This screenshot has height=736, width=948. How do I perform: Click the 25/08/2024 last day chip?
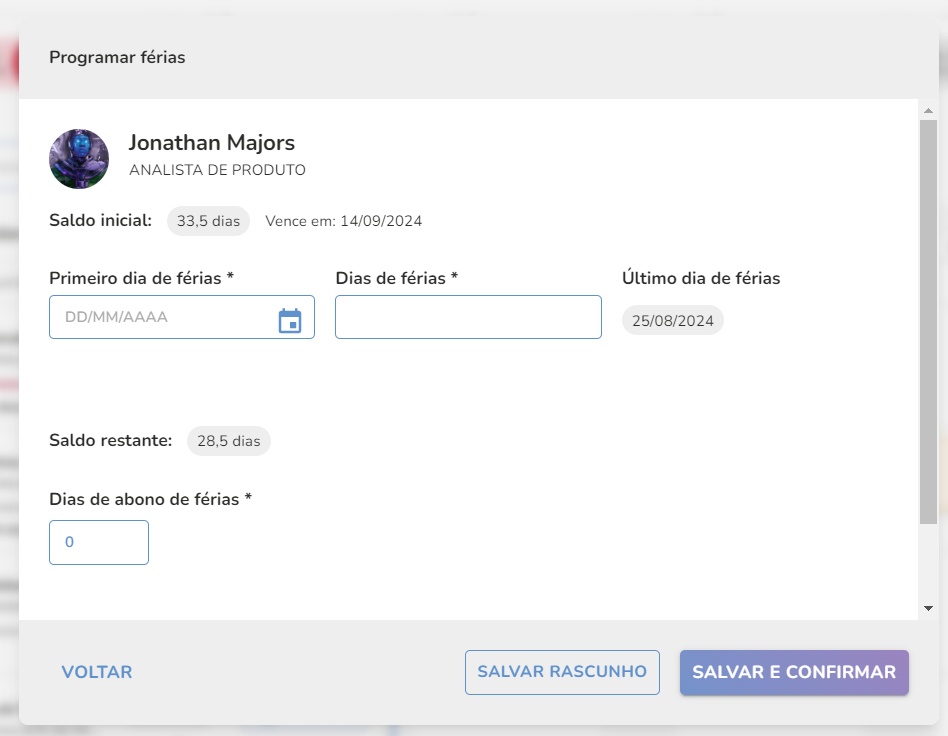click(x=673, y=321)
